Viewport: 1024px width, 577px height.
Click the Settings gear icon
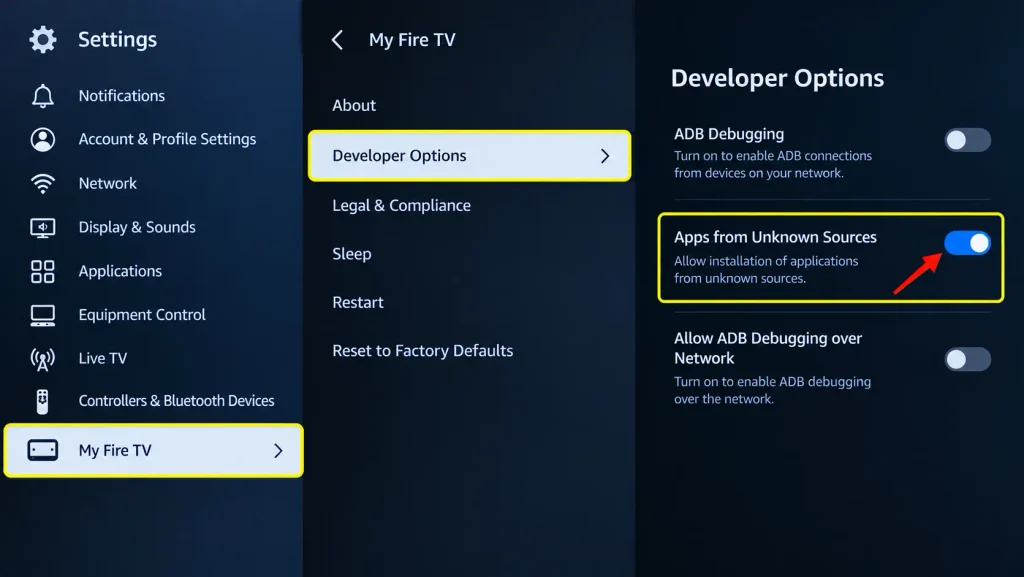[43, 40]
